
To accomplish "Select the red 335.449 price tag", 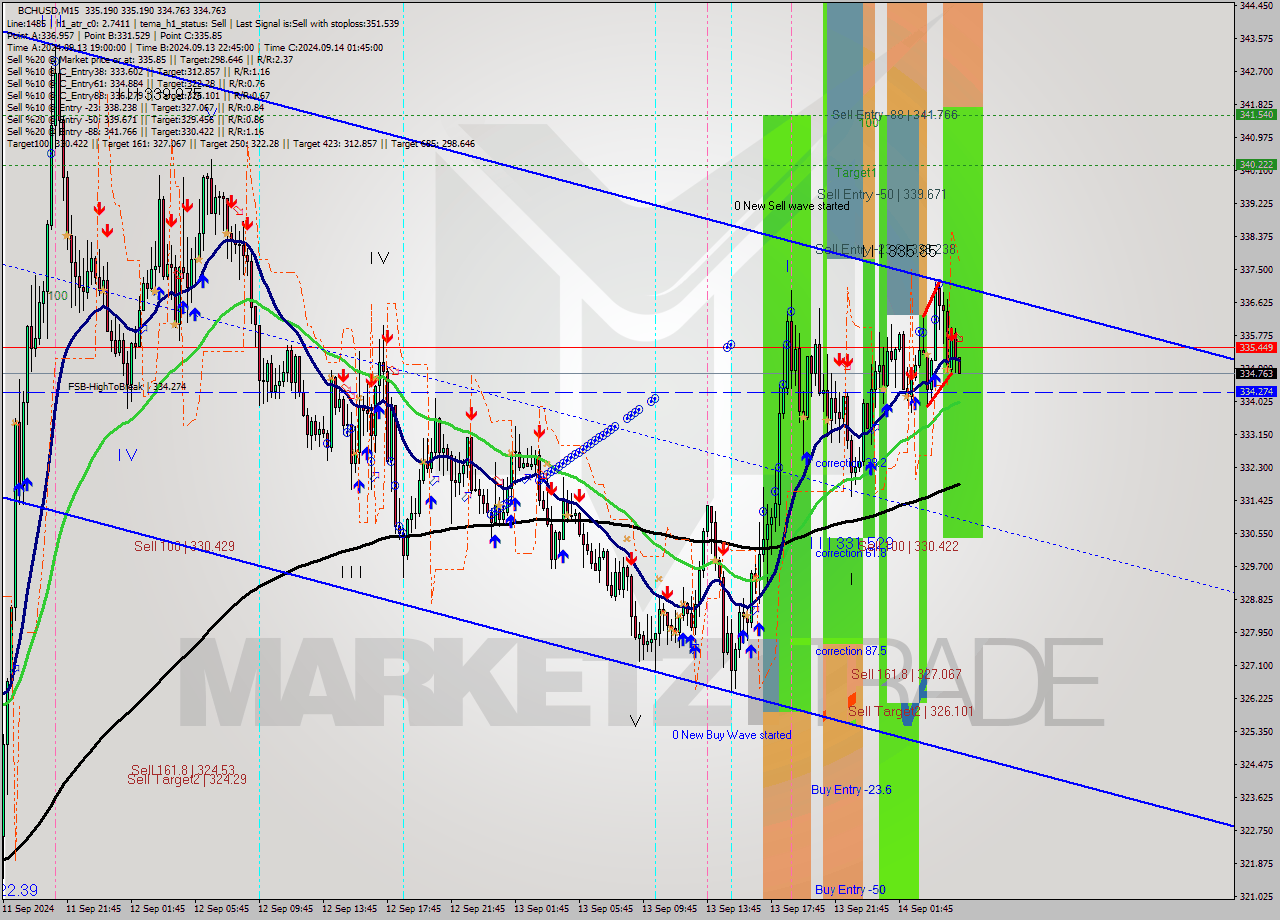I will 1255,348.
